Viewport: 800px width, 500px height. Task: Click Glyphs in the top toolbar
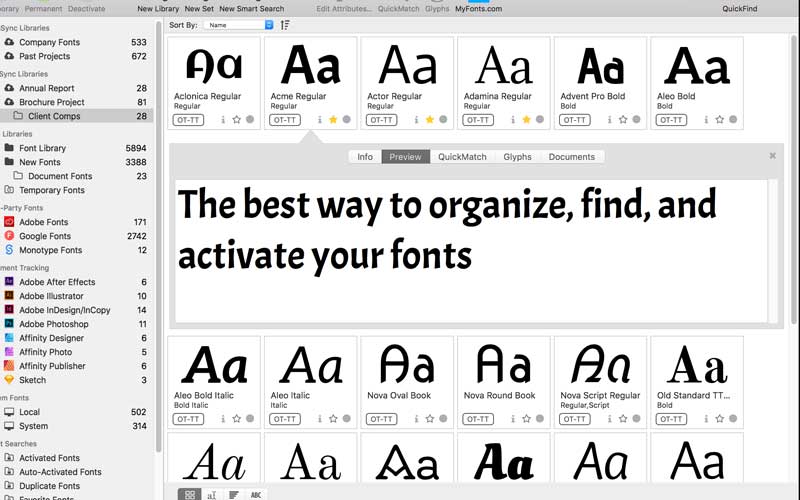pyautogui.click(x=437, y=9)
